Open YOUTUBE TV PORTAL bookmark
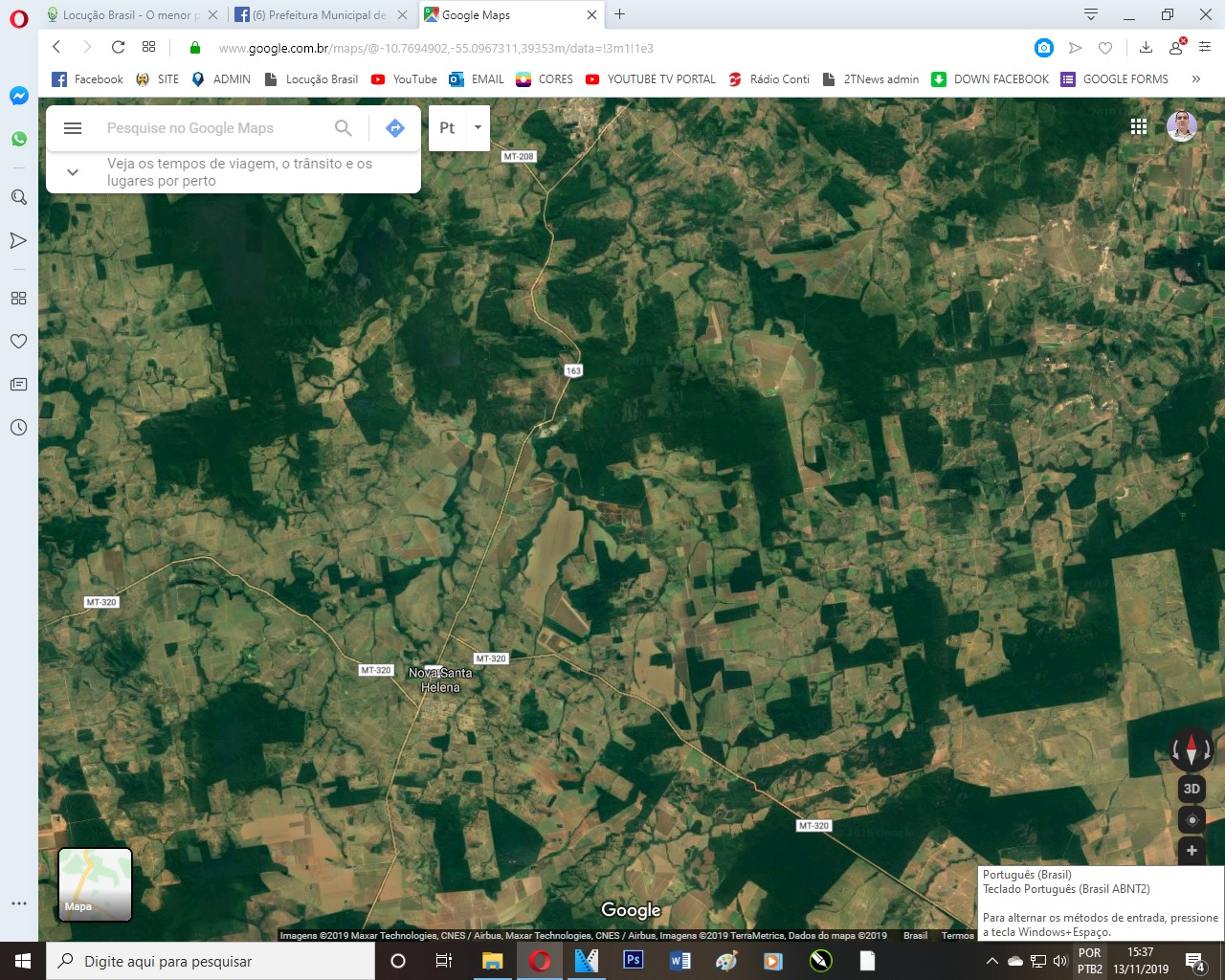 [651, 79]
